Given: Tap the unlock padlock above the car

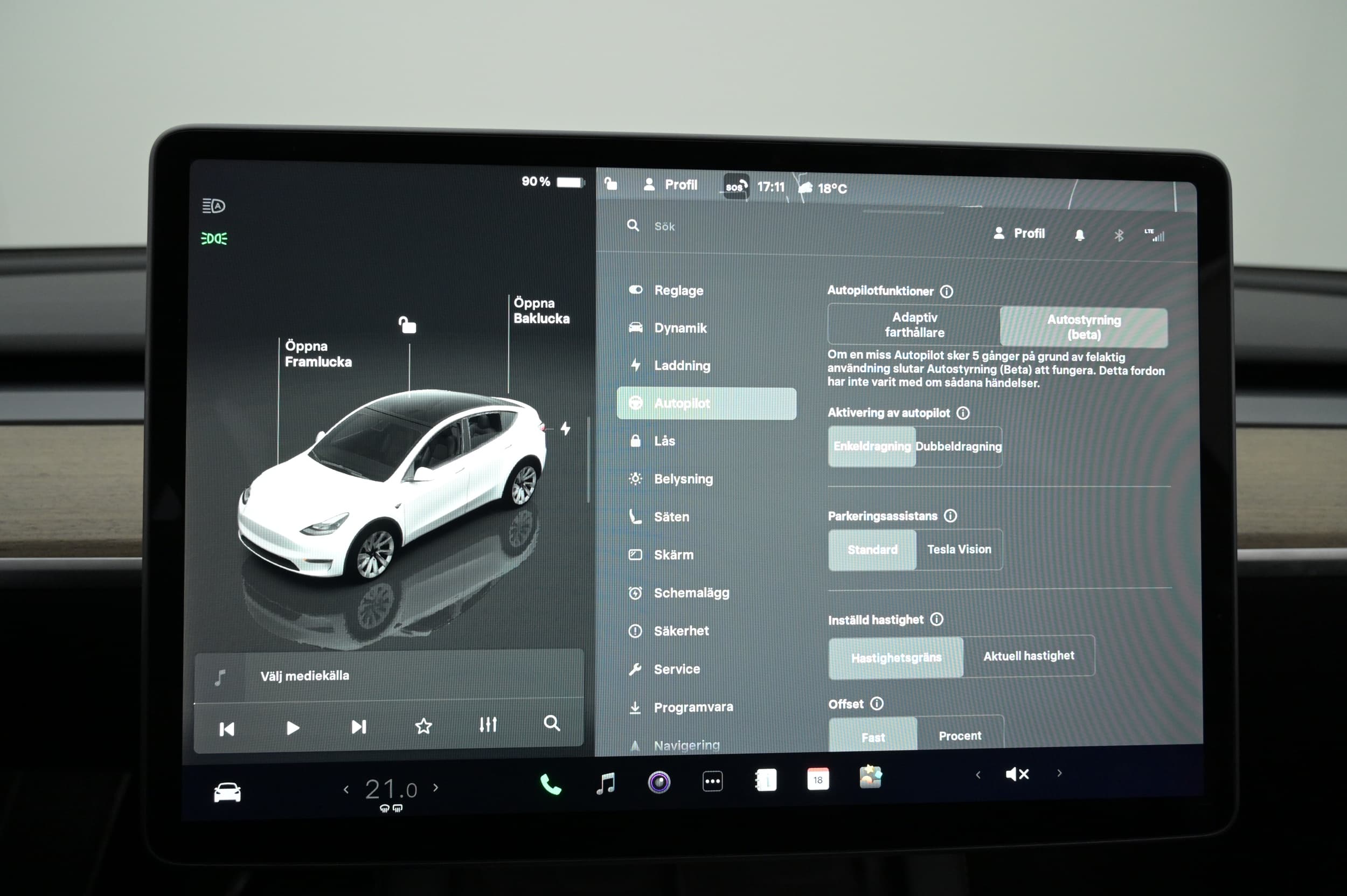Looking at the screenshot, I should (x=407, y=324).
